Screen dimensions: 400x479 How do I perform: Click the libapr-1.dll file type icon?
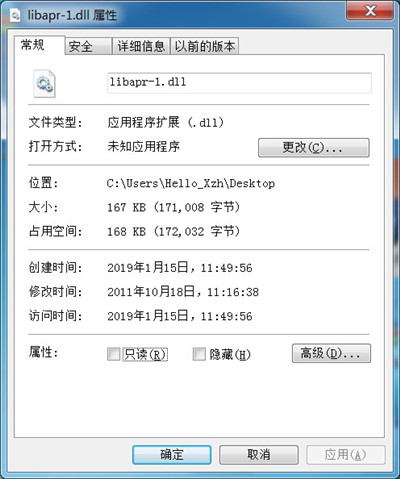click(x=44, y=83)
